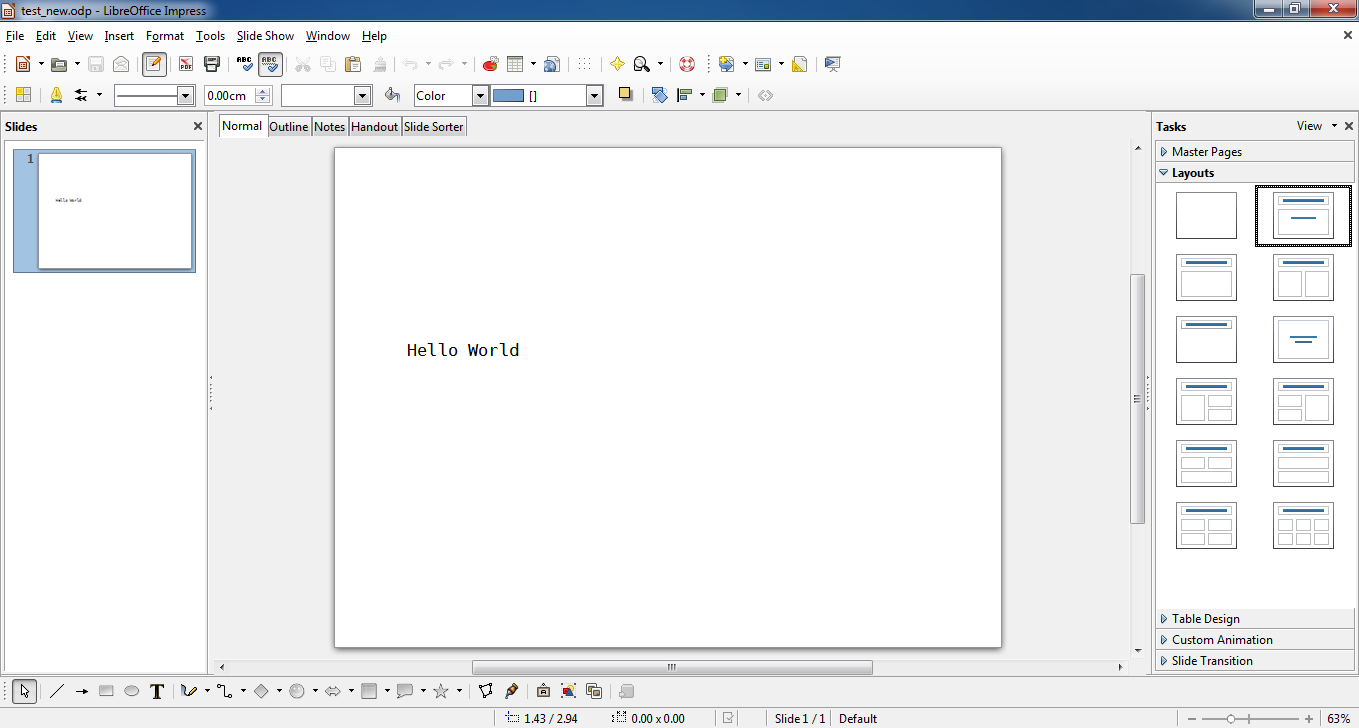Open the line style dropdown
This screenshot has height=728, width=1359.
point(185,96)
